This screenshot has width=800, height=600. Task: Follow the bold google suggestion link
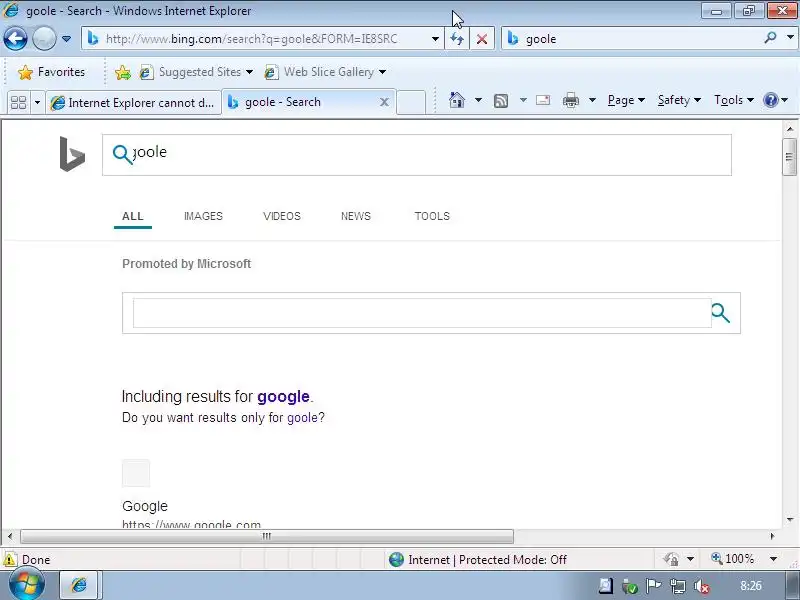click(x=283, y=396)
